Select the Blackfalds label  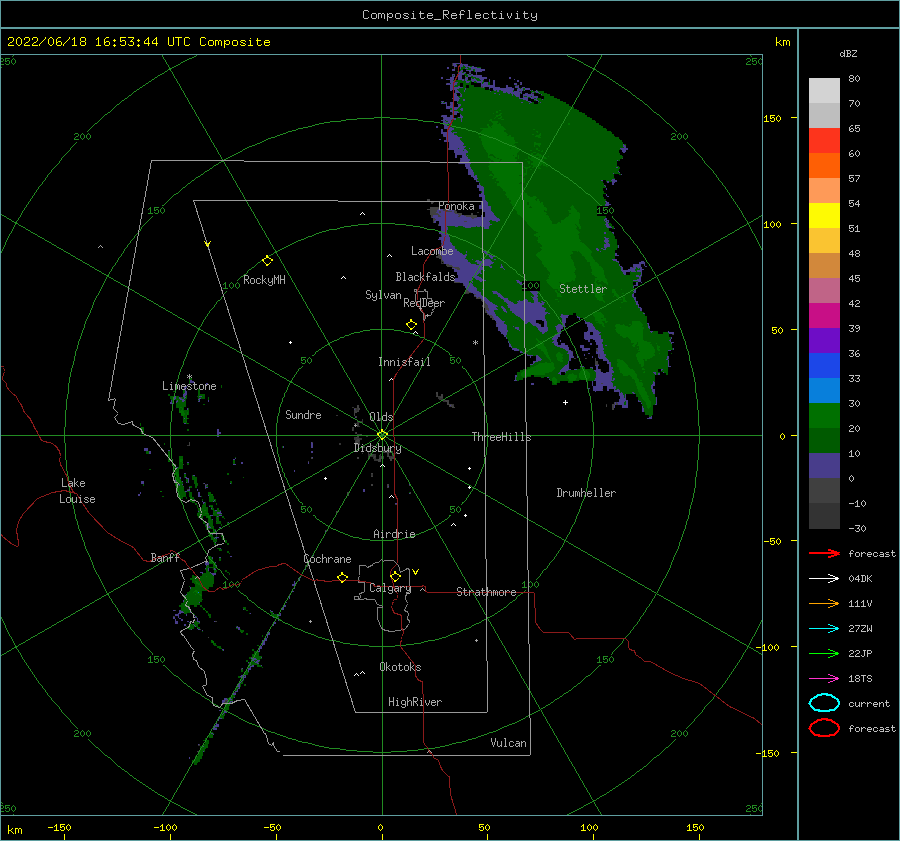425,277
